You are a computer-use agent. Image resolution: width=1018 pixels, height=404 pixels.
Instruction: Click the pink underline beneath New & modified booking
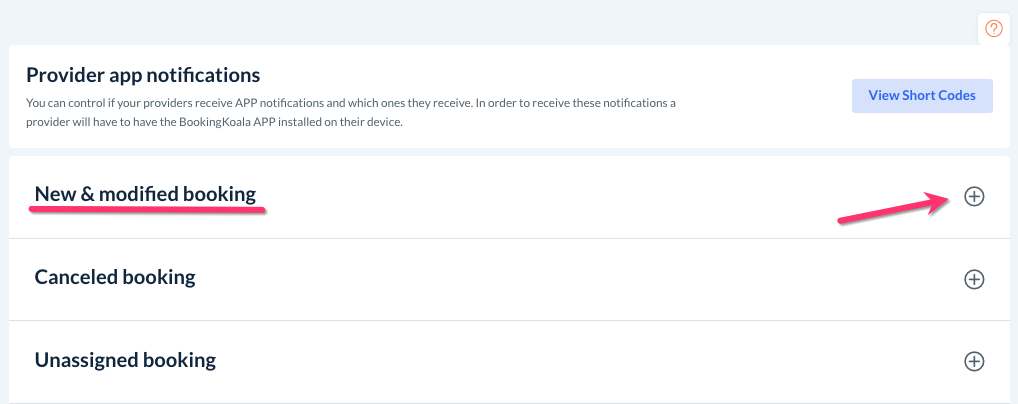[x=147, y=212]
